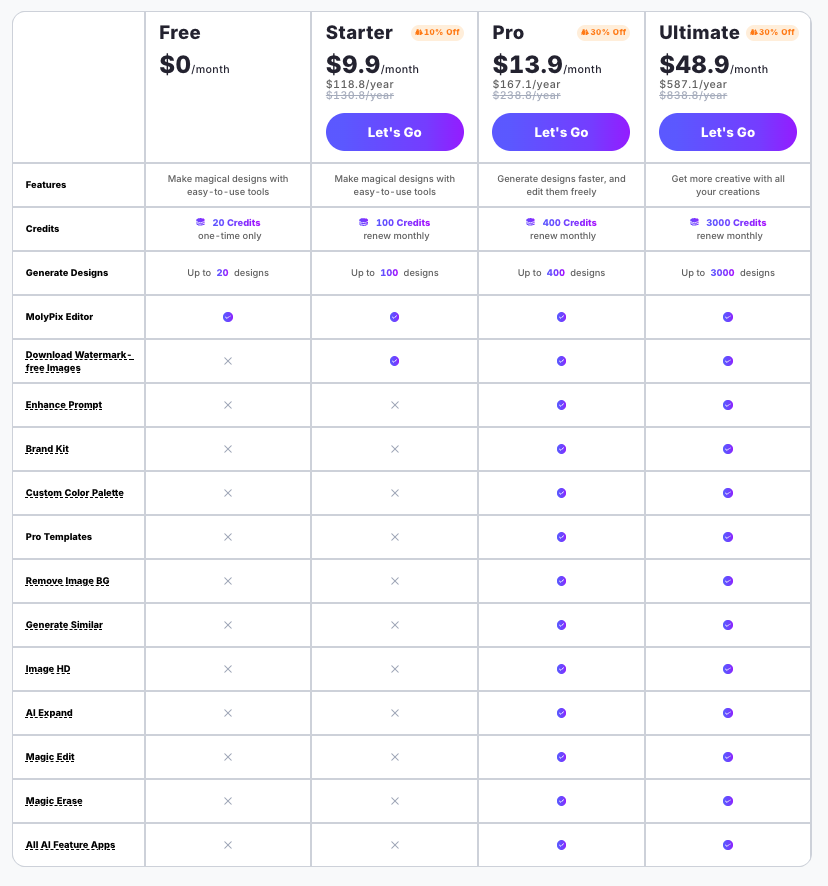Click the Ultimate plan 30% Off badge
This screenshot has height=886, width=828.
(x=771, y=32)
